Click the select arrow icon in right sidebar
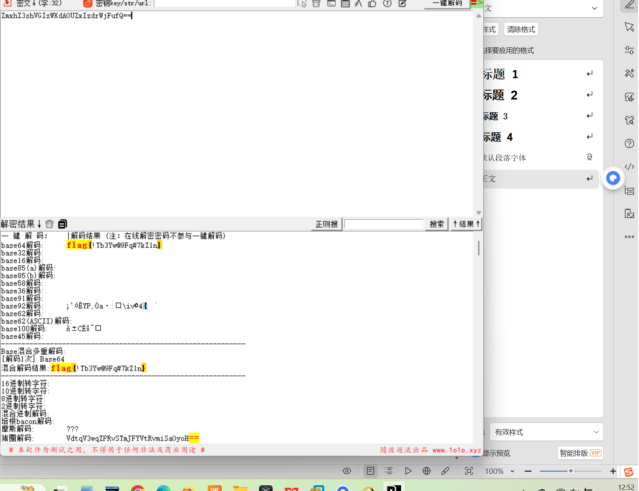 [629, 27]
